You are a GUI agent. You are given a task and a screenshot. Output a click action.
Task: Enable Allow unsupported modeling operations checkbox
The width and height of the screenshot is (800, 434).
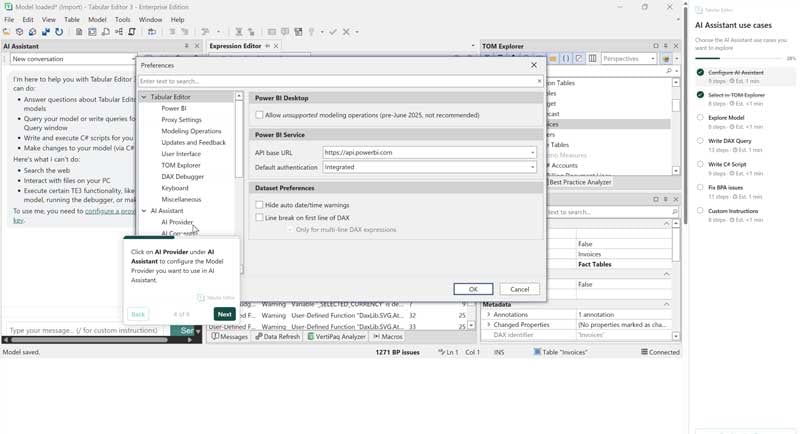click(x=259, y=115)
